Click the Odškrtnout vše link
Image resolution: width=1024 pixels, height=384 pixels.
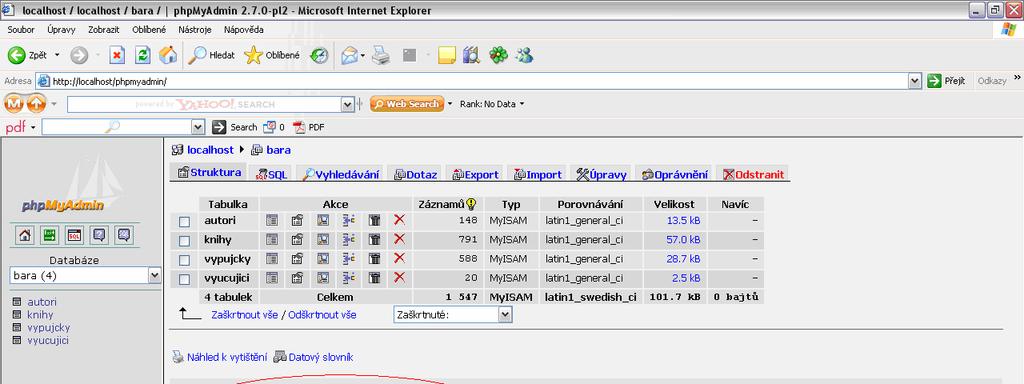(323, 315)
